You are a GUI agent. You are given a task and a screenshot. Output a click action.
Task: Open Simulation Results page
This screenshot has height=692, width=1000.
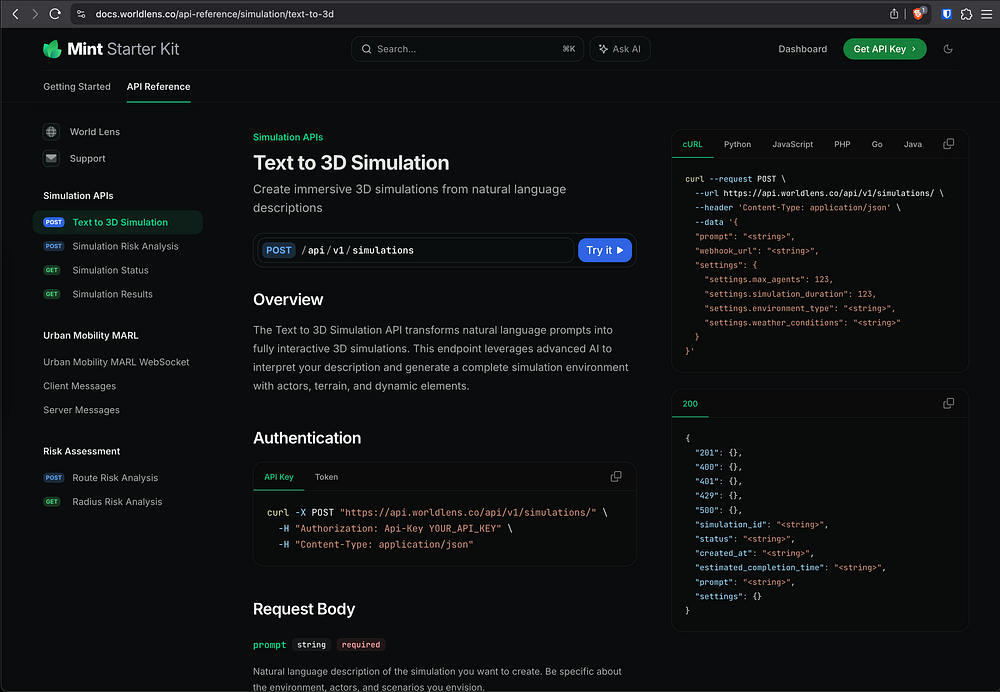[112, 294]
